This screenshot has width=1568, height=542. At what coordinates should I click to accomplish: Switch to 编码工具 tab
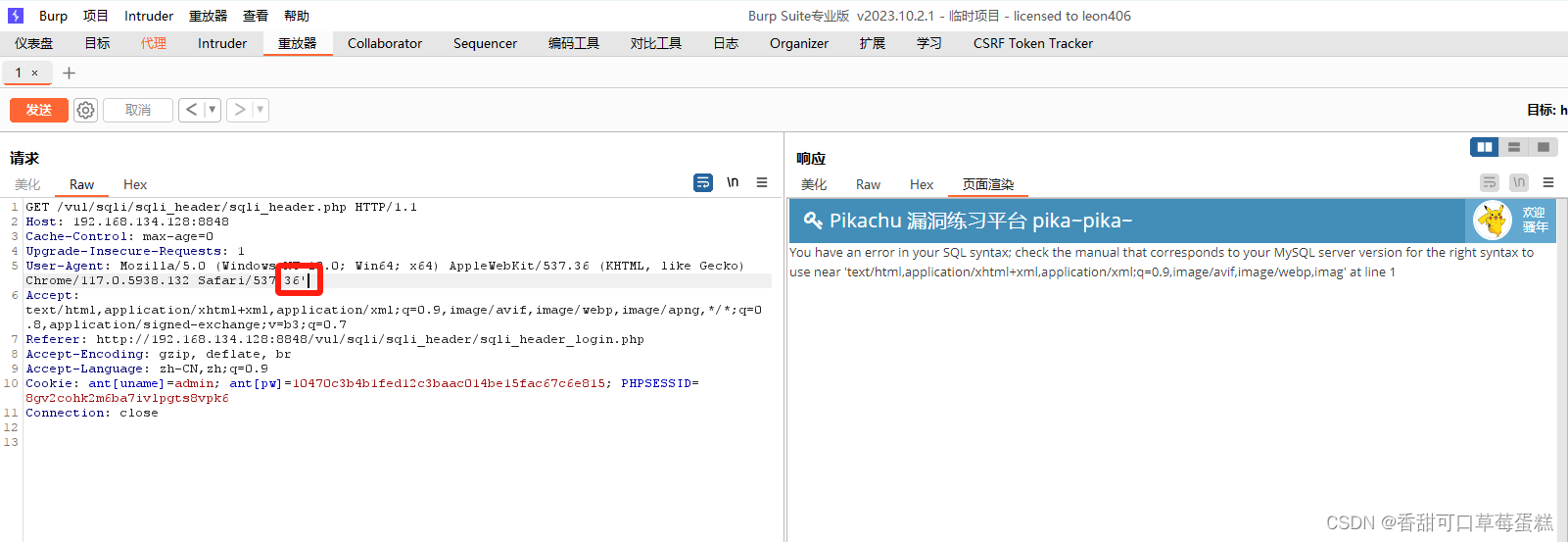(574, 43)
